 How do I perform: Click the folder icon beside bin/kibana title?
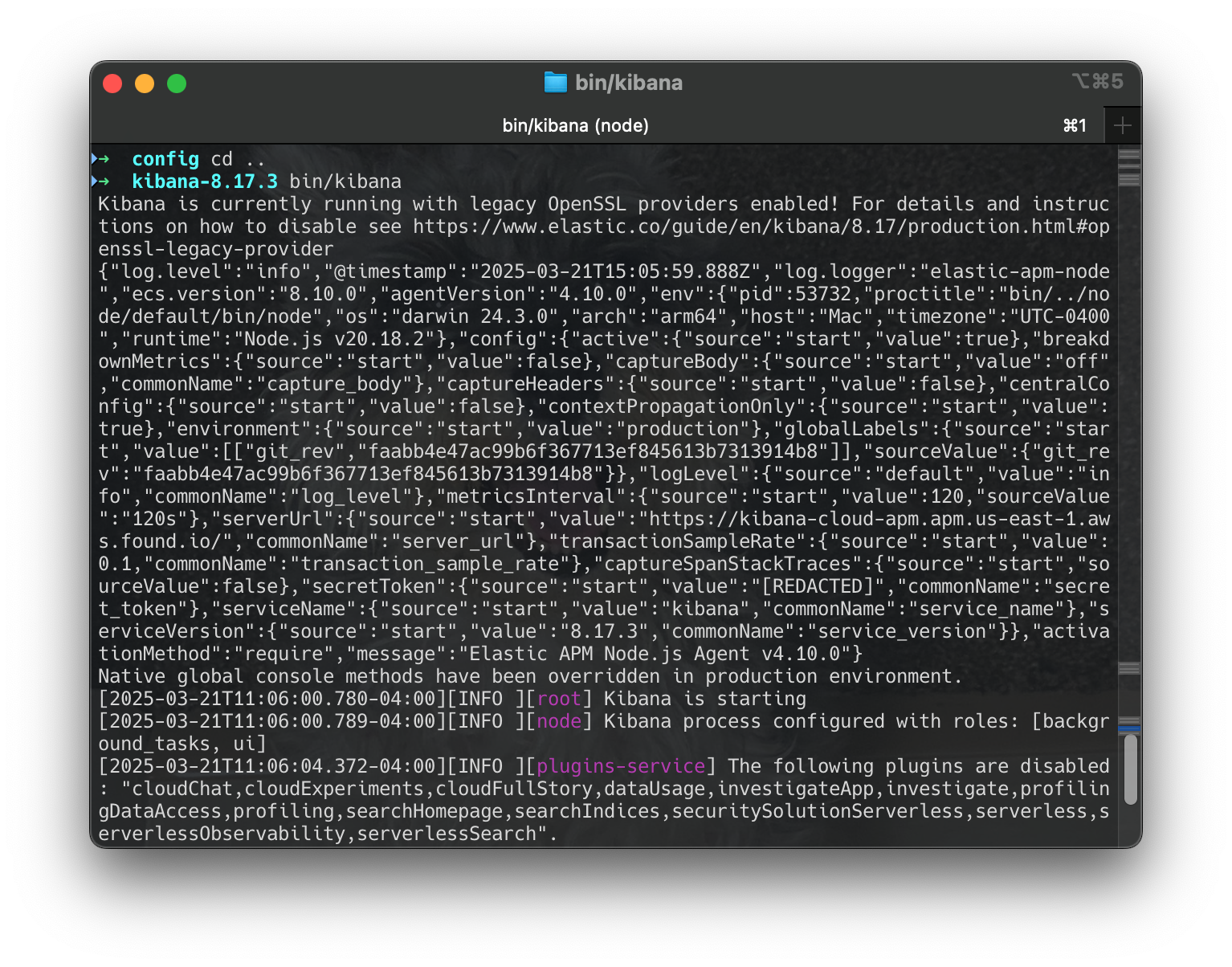coord(555,82)
